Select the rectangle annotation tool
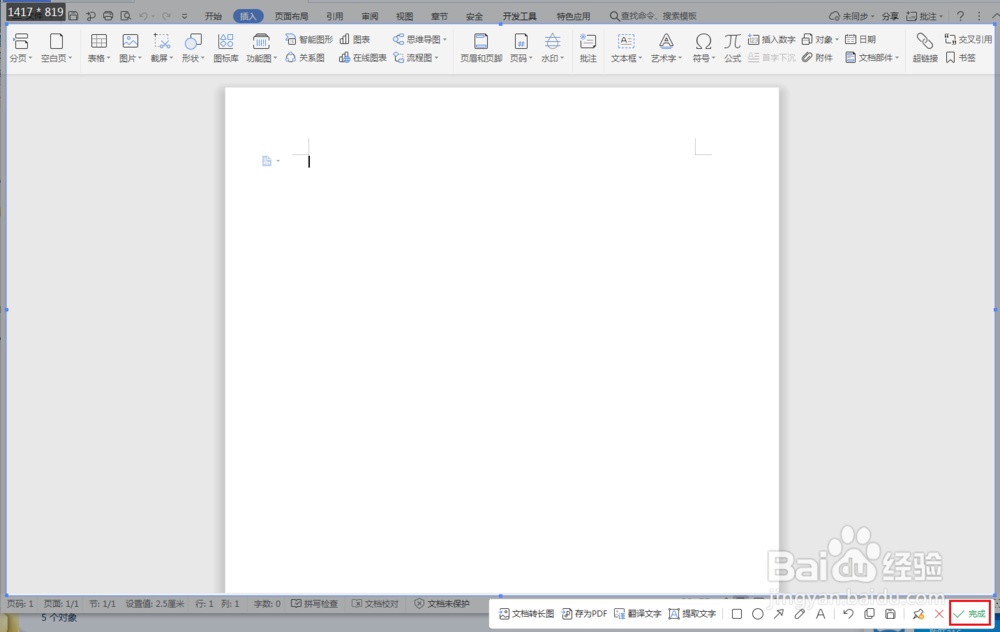Screen dimensions: 1000x632 [x=737, y=614]
